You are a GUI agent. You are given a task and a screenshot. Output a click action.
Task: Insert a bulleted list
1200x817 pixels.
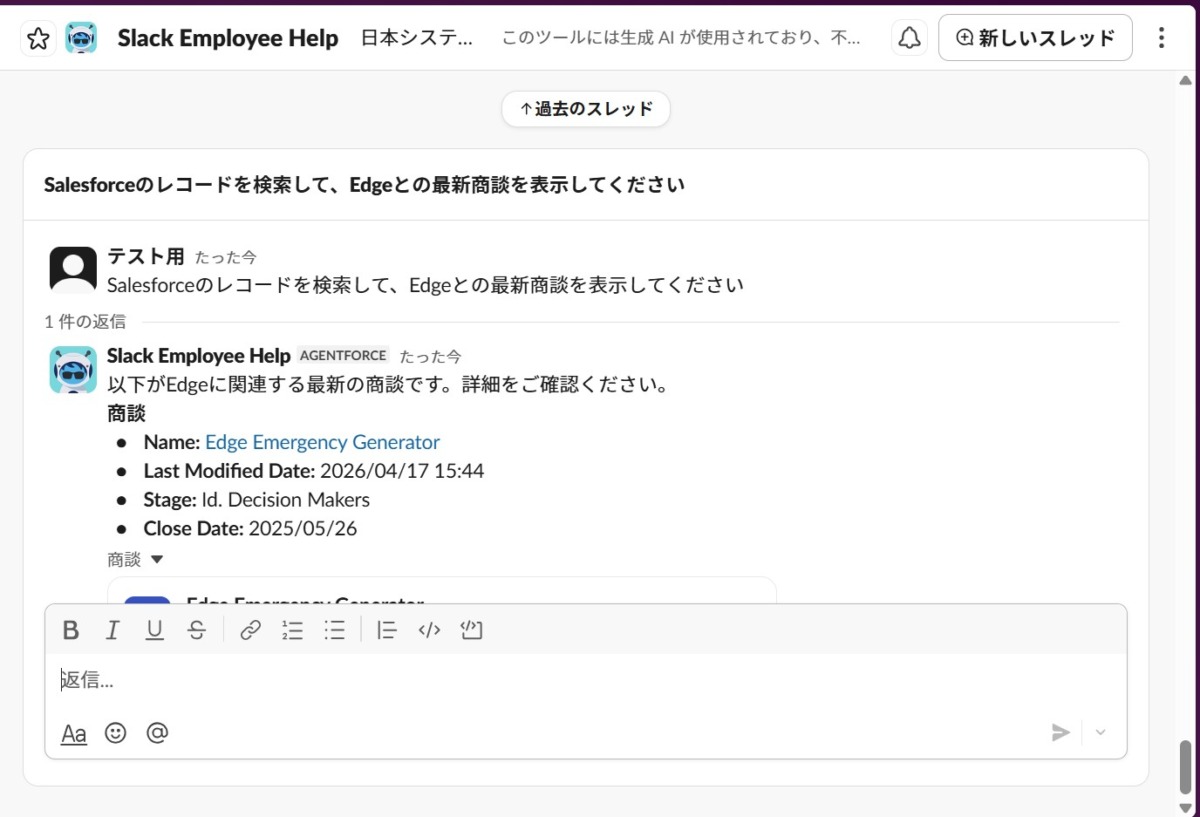tap(334, 630)
